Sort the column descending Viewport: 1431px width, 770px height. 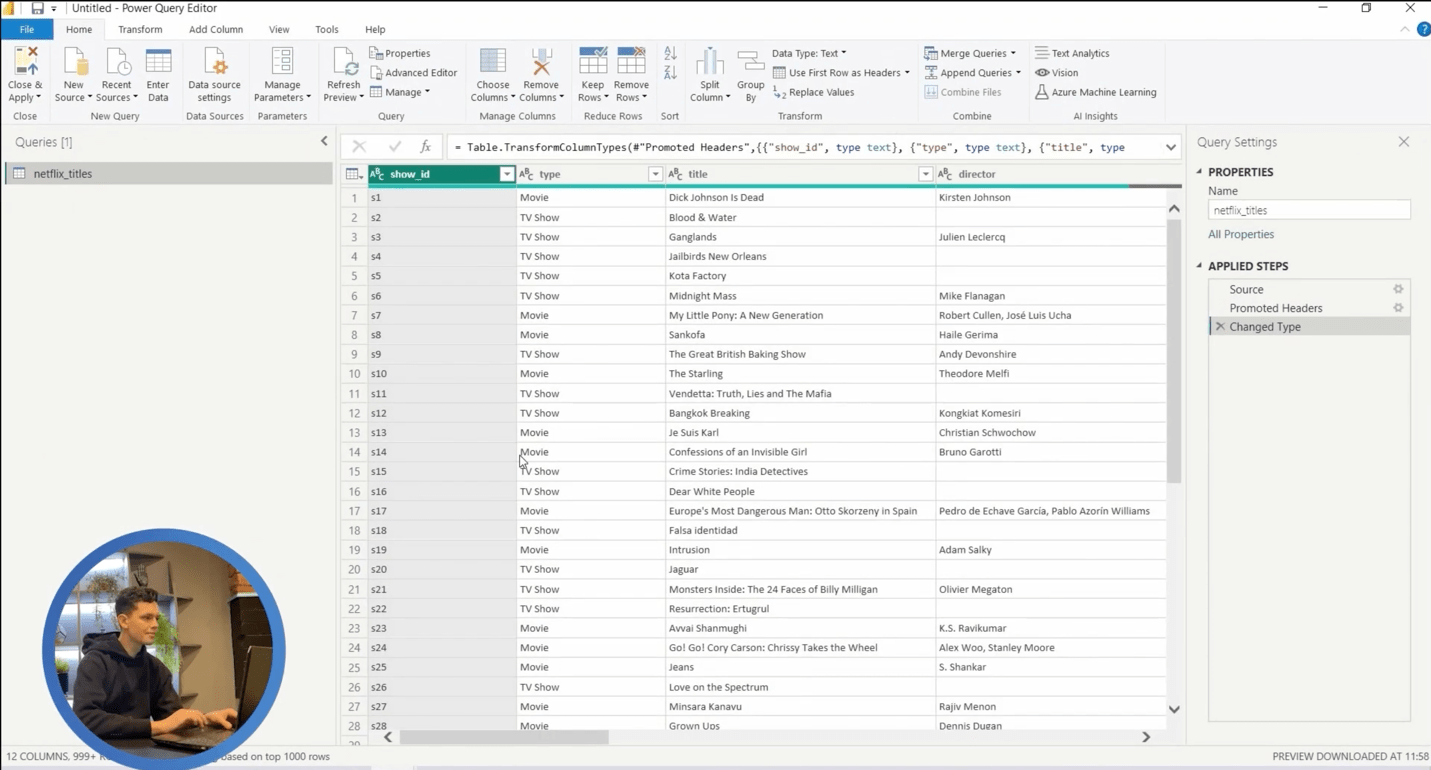point(670,73)
